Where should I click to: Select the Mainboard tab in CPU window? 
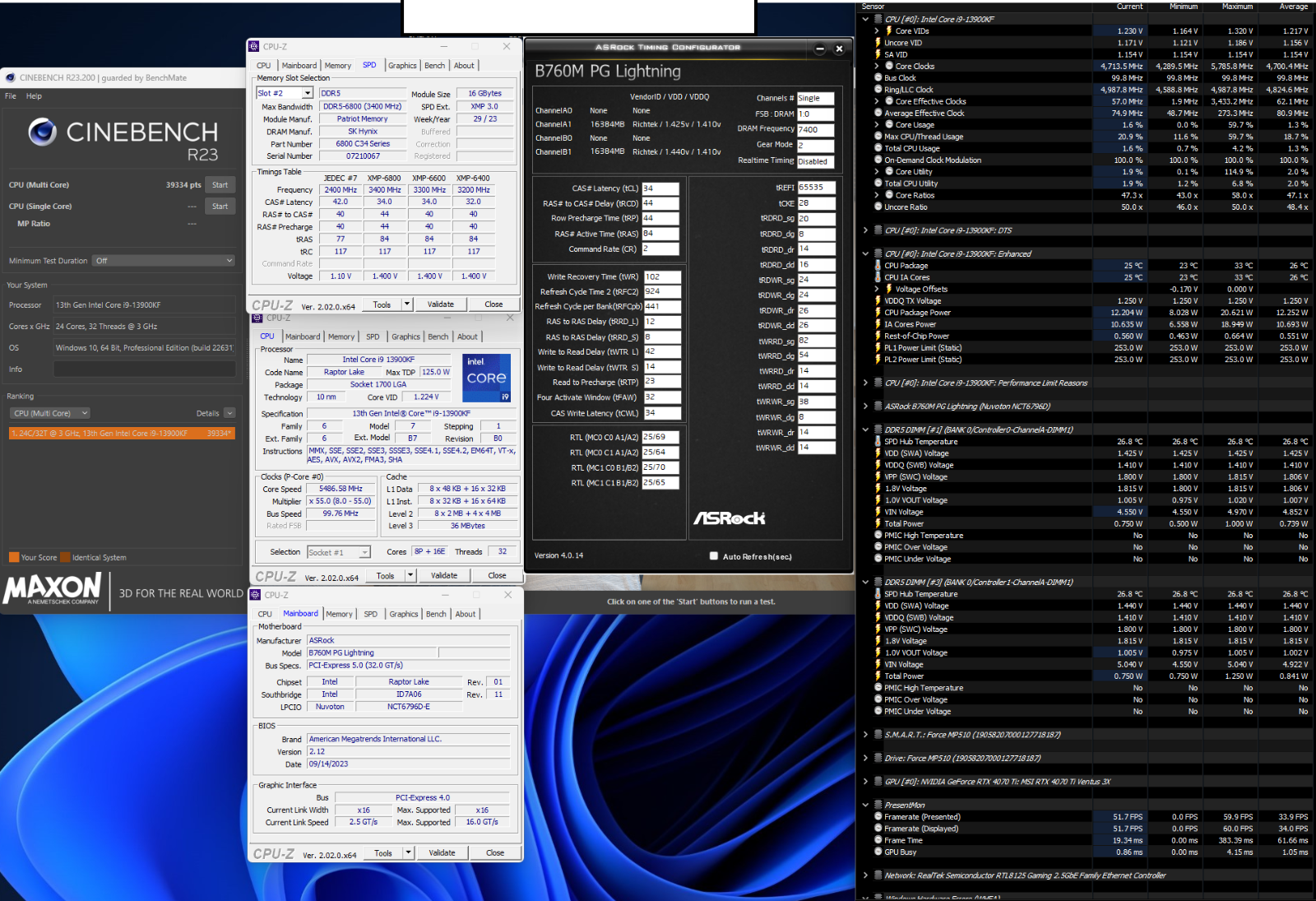click(x=303, y=337)
